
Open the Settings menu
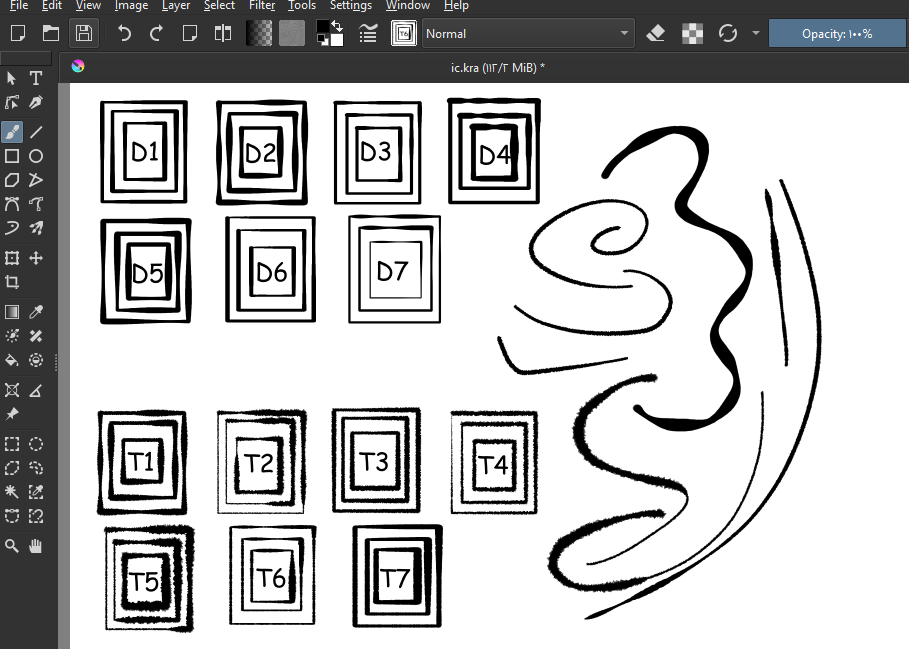350,6
